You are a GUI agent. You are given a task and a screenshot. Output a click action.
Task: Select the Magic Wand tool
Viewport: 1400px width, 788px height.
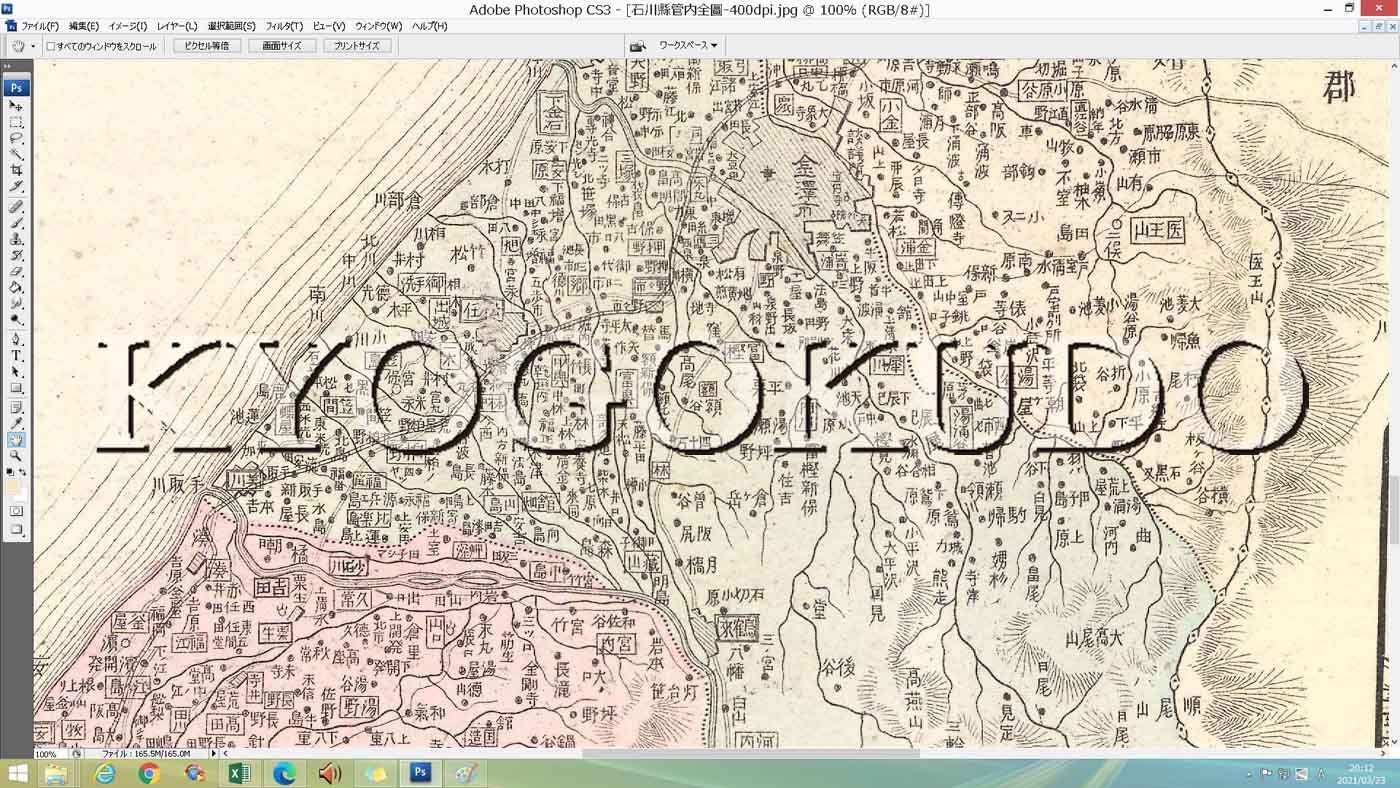(x=16, y=155)
